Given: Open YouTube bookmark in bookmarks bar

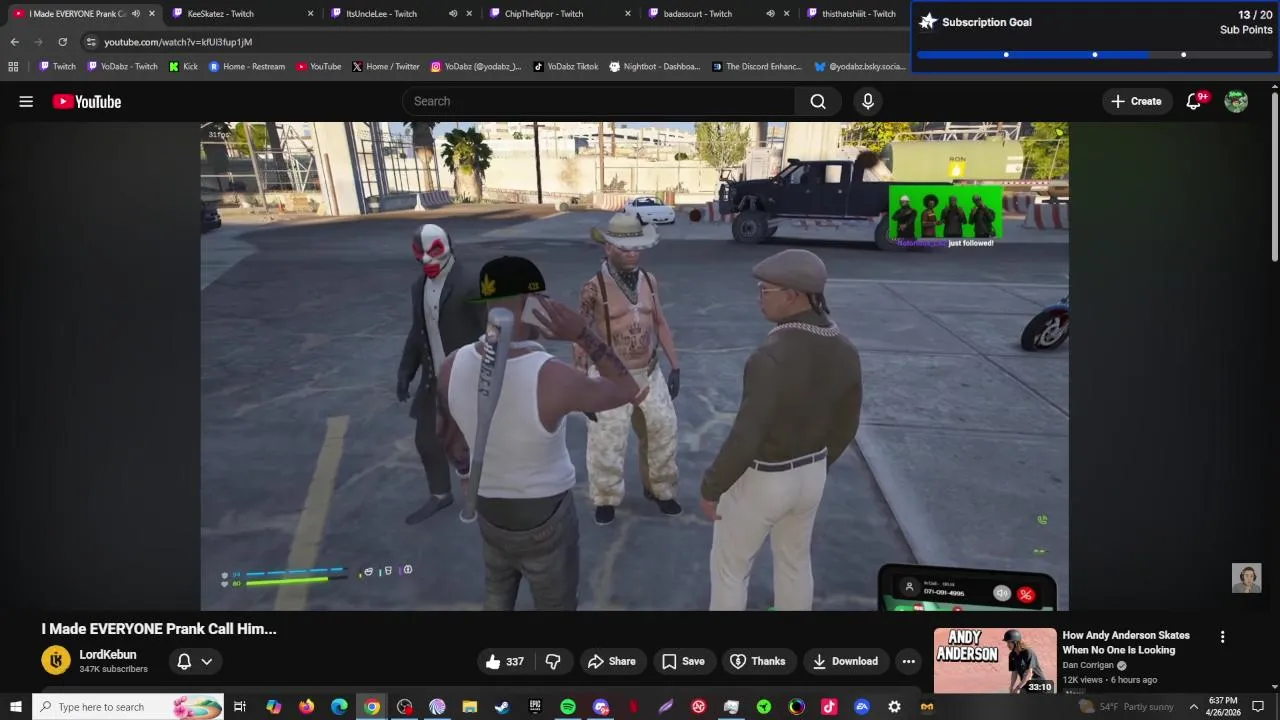Looking at the screenshot, I should coord(318,67).
